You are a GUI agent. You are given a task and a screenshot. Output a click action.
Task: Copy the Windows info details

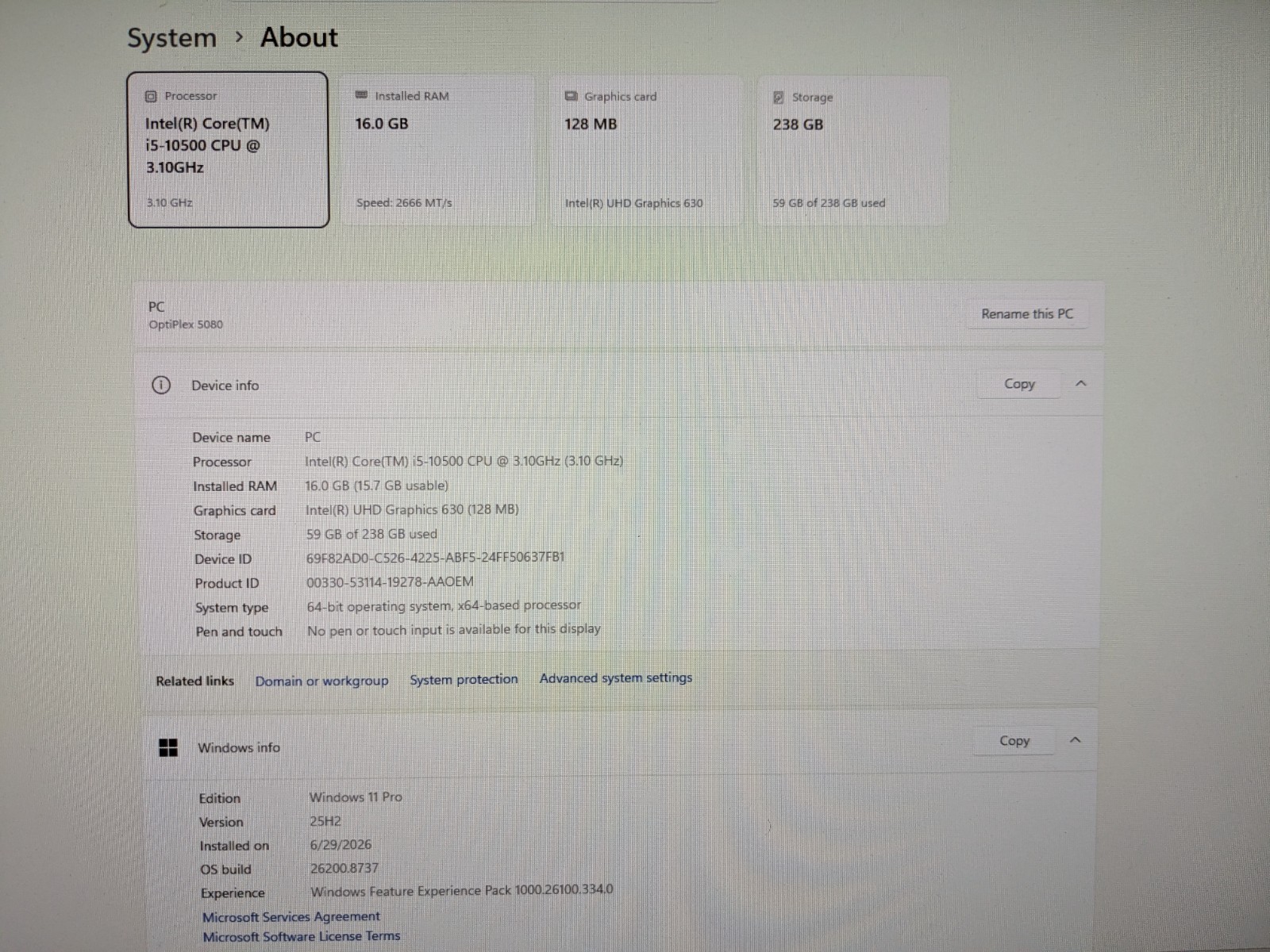click(1014, 740)
